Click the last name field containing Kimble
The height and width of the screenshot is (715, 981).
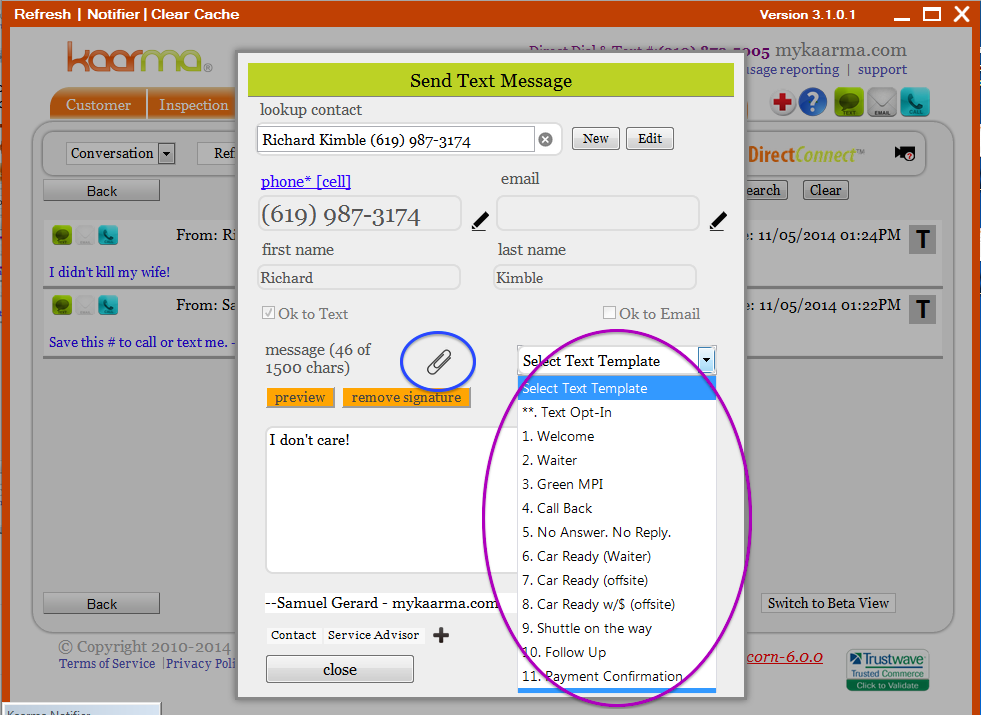click(x=595, y=278)
